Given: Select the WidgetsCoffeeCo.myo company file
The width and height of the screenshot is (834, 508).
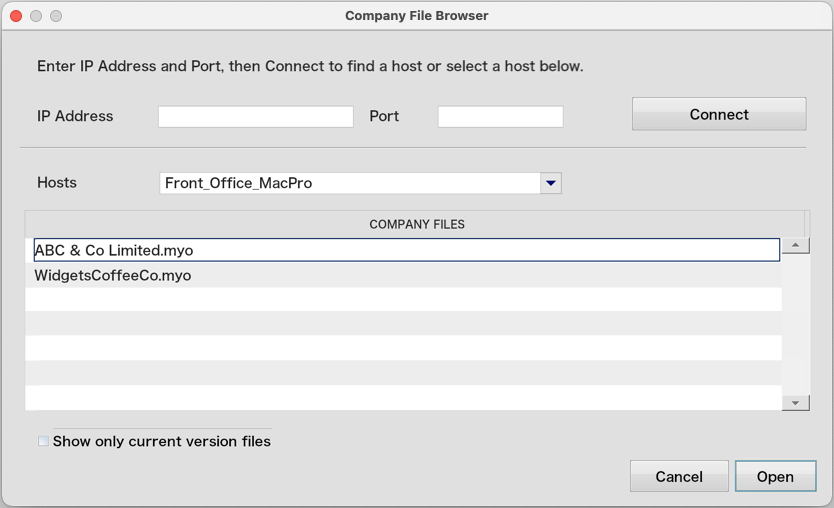Looking at the screenshot, I should click(403, 275).
